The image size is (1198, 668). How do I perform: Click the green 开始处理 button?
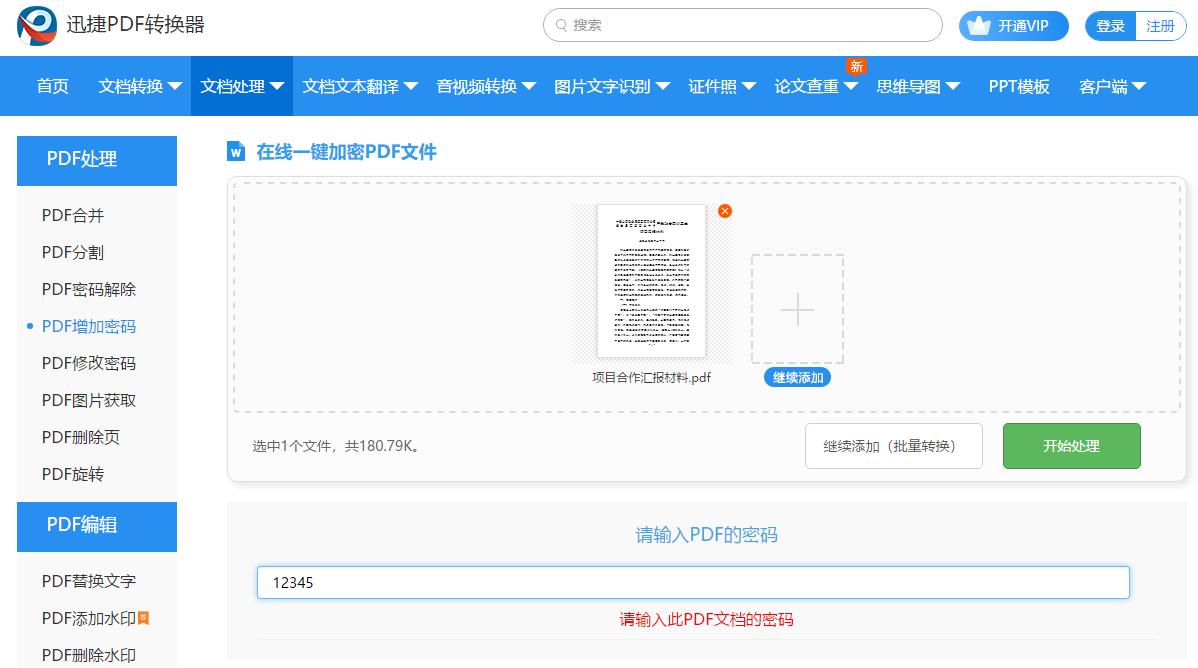pos(1071,446)
